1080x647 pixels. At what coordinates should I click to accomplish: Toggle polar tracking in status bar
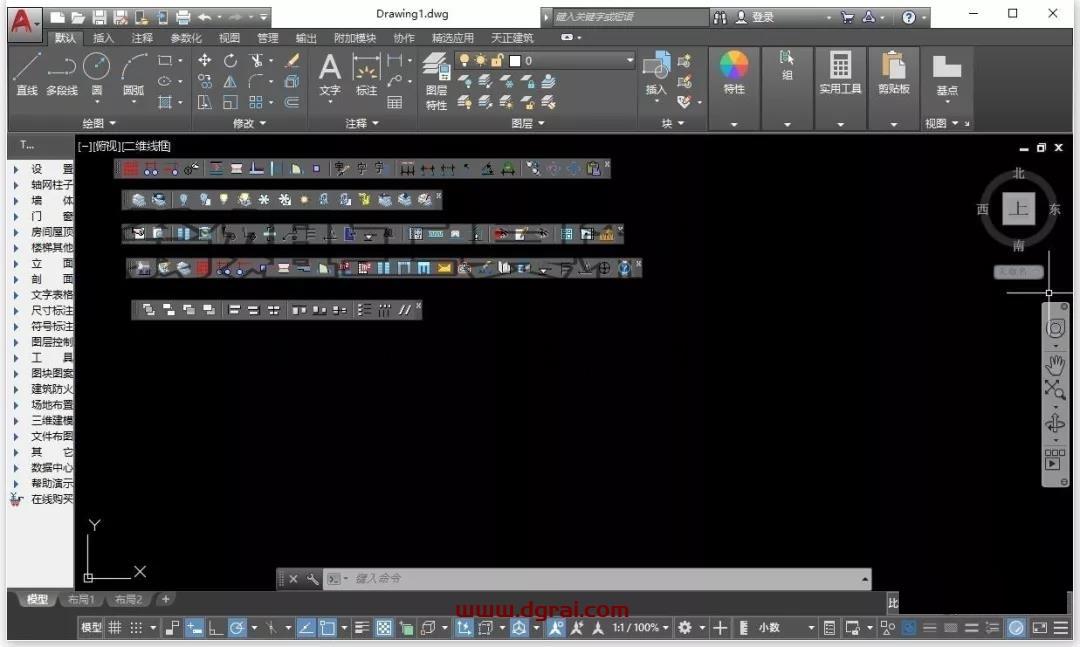click(x=237, y=628)
